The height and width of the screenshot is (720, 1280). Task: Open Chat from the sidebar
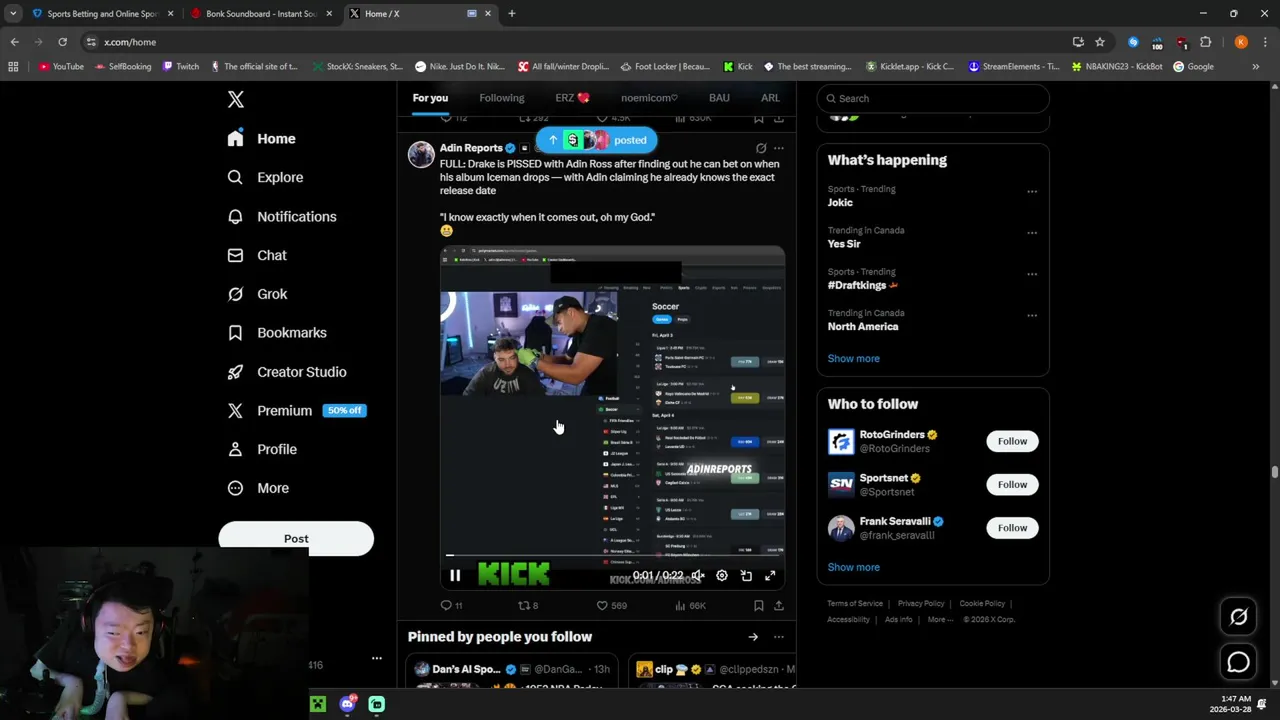(257, 255)
